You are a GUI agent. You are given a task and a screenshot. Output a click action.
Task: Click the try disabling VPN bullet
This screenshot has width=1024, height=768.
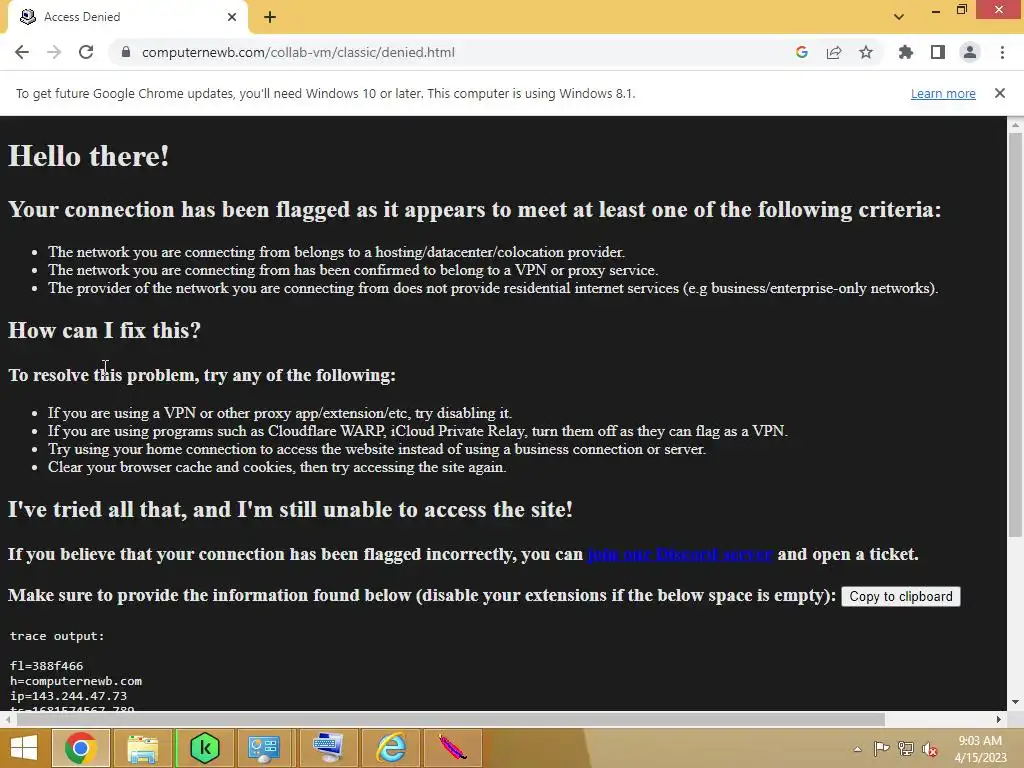coord(280,413)
